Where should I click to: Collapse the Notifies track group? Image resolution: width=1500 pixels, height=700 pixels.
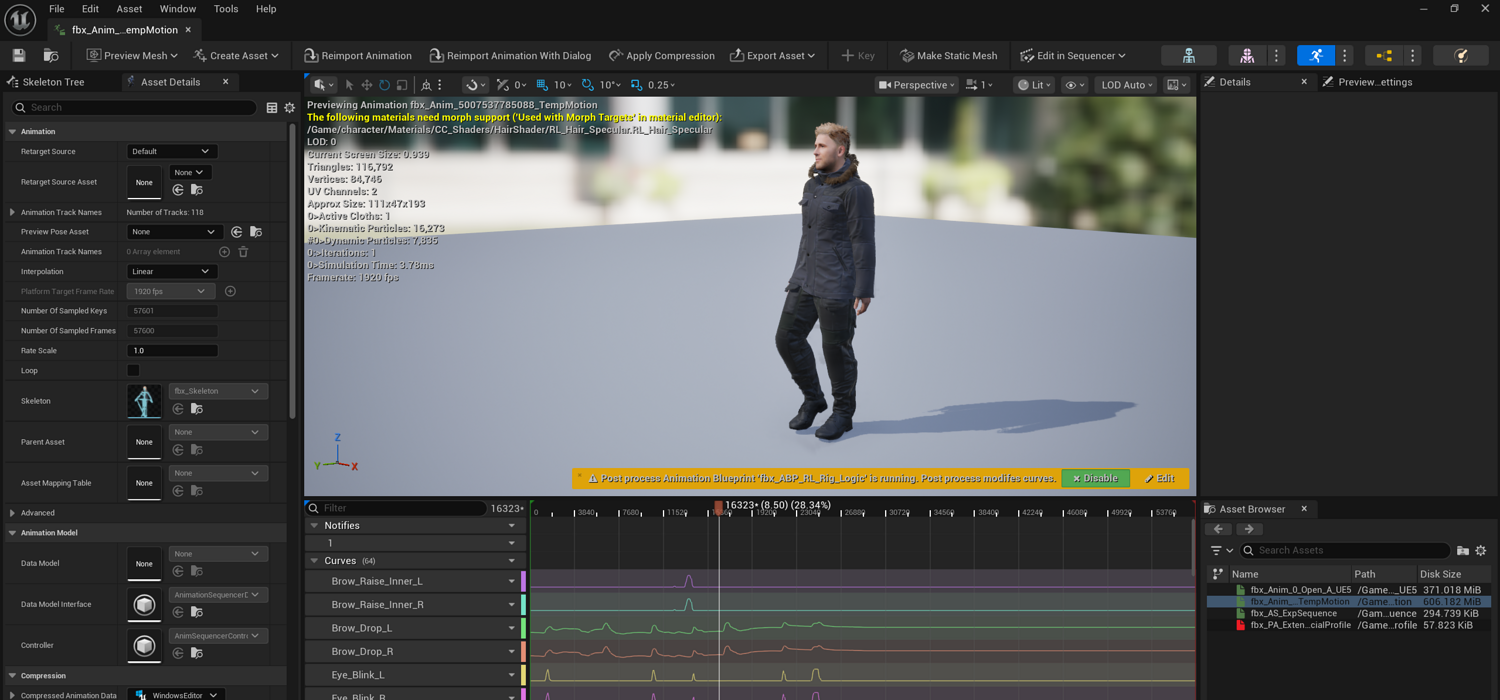(314, 525)
